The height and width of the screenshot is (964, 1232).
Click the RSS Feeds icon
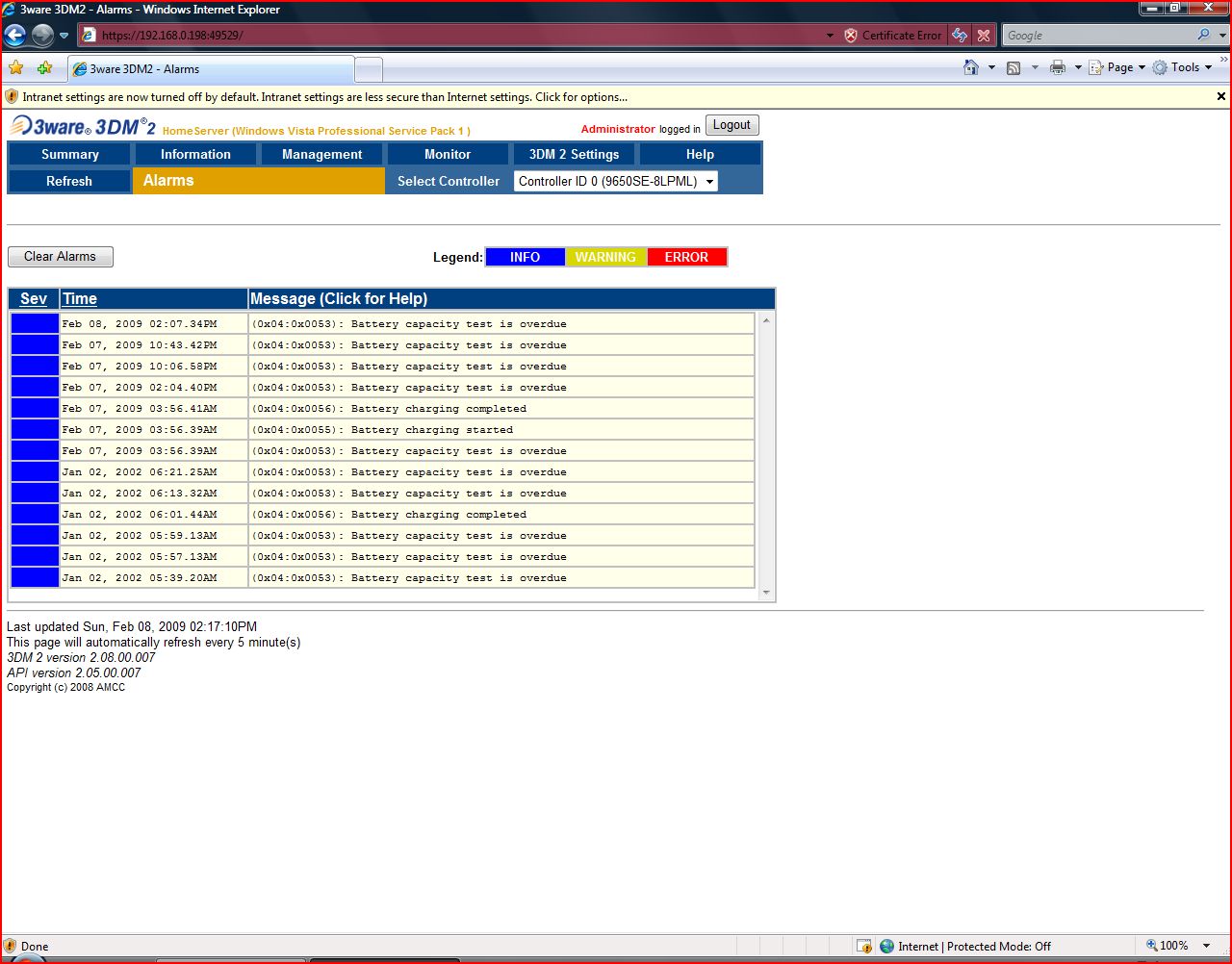coord(1014,67)
